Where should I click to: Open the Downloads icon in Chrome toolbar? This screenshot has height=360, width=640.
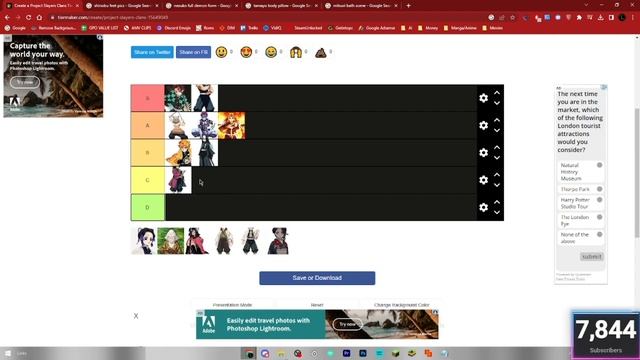pos(600,18)
